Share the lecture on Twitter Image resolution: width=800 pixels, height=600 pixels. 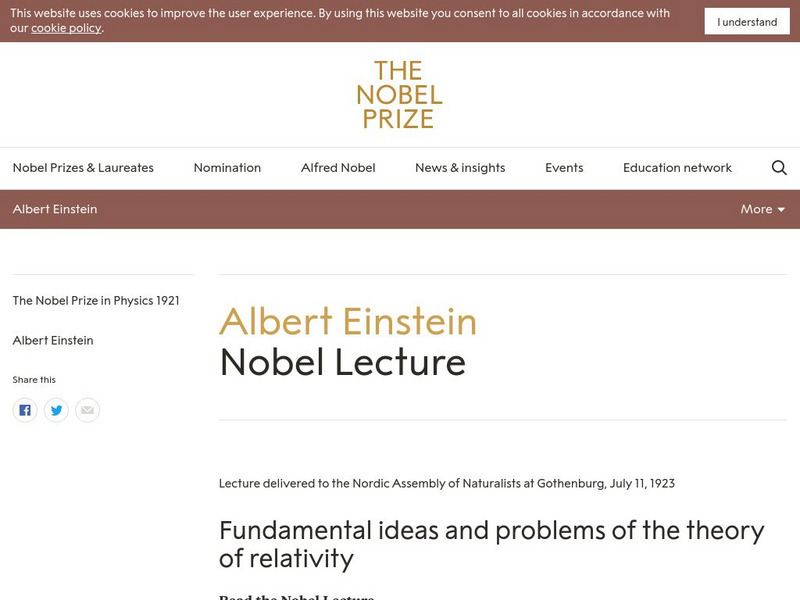tap(57, 409)
